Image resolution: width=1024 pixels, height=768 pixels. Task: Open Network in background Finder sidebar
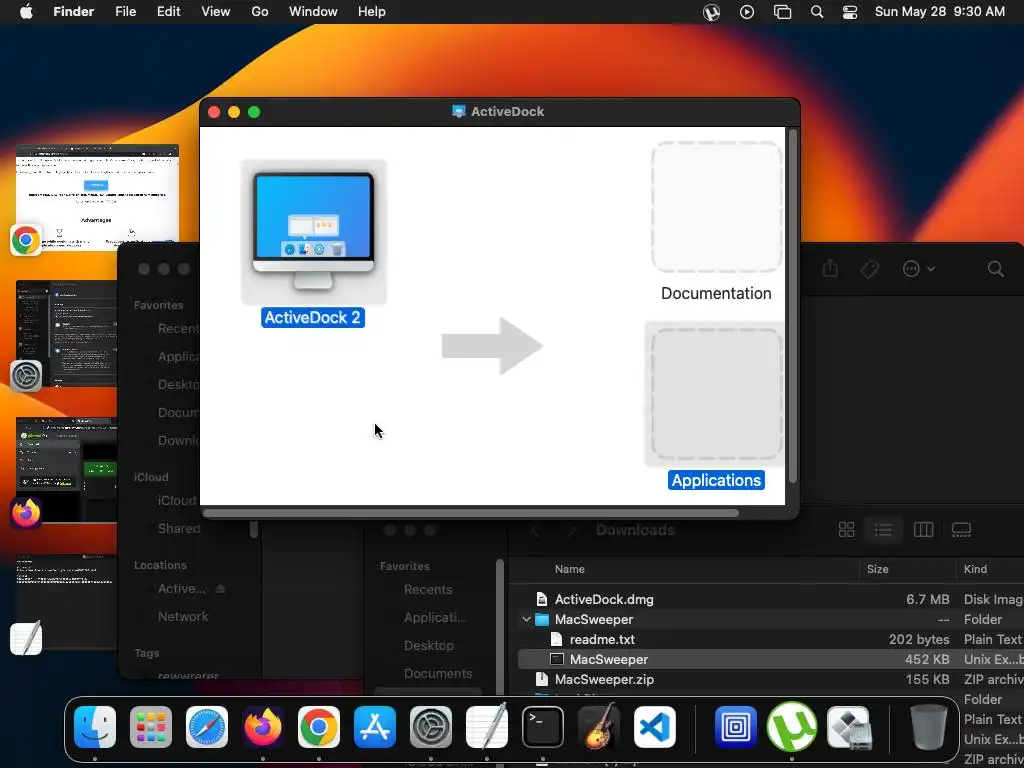pyautogui.click(x=183, y=616)
